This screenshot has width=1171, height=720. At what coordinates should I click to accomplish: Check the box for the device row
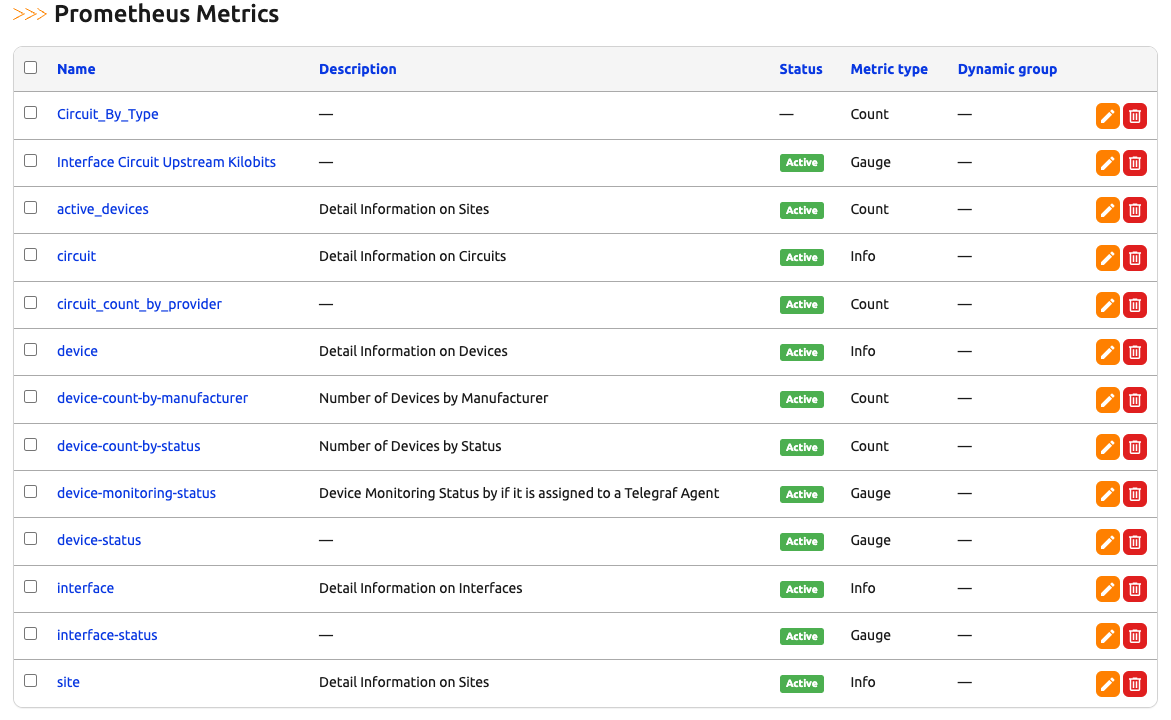coord(31,350)
